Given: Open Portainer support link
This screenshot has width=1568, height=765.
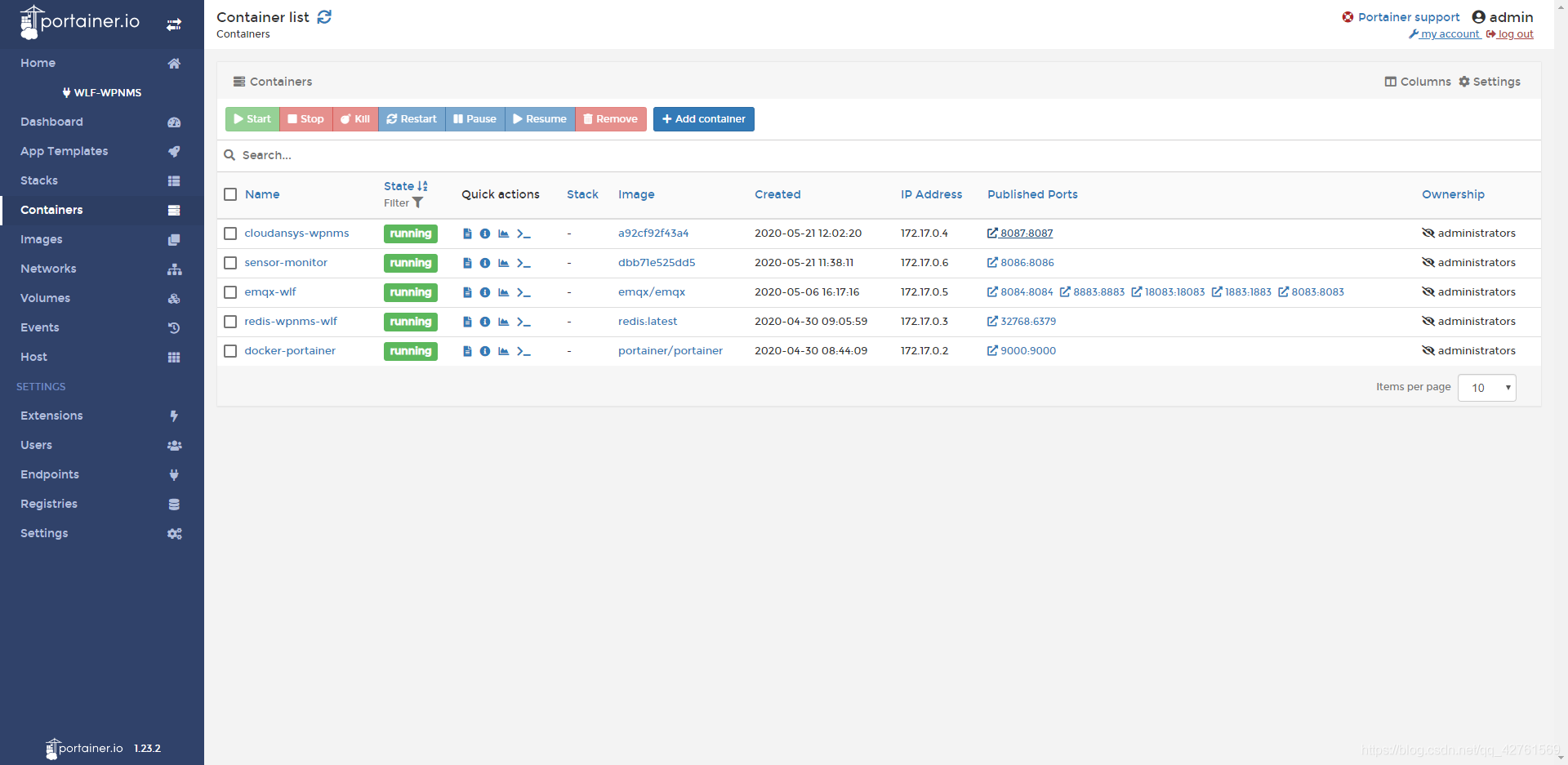Looking at the screenshot, I should click(x=1401, y=17).
